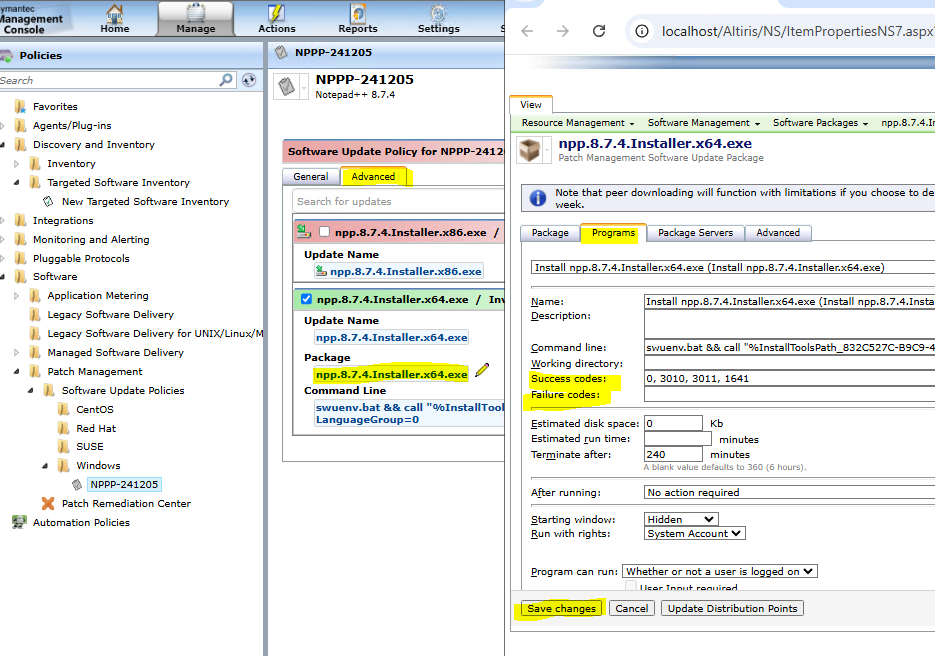The width and height of the screenshot is (935, 656).
Task: Click the Save changes button
Action: point(561,608)
